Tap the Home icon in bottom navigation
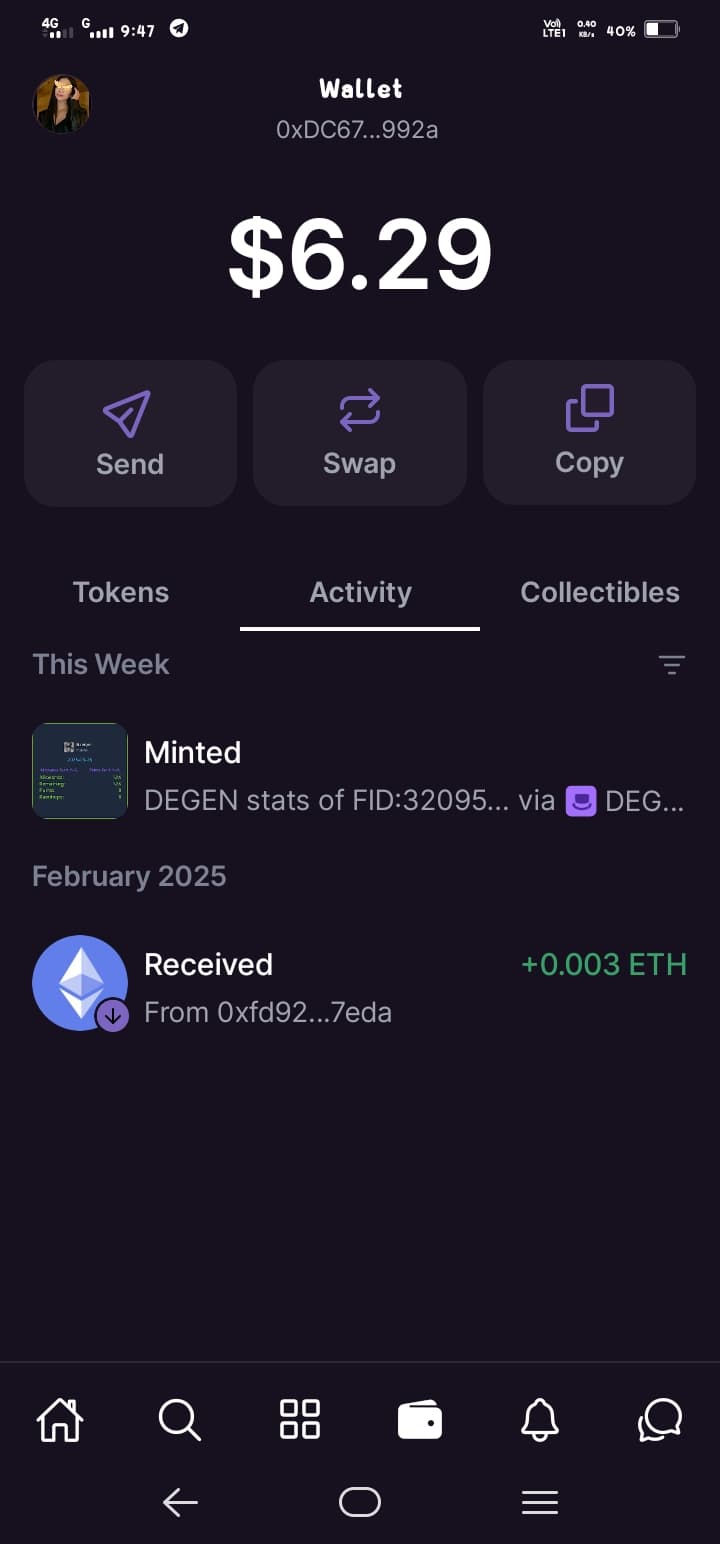The height and width of the screenshot is (1544, 720). coord(60,1420)
